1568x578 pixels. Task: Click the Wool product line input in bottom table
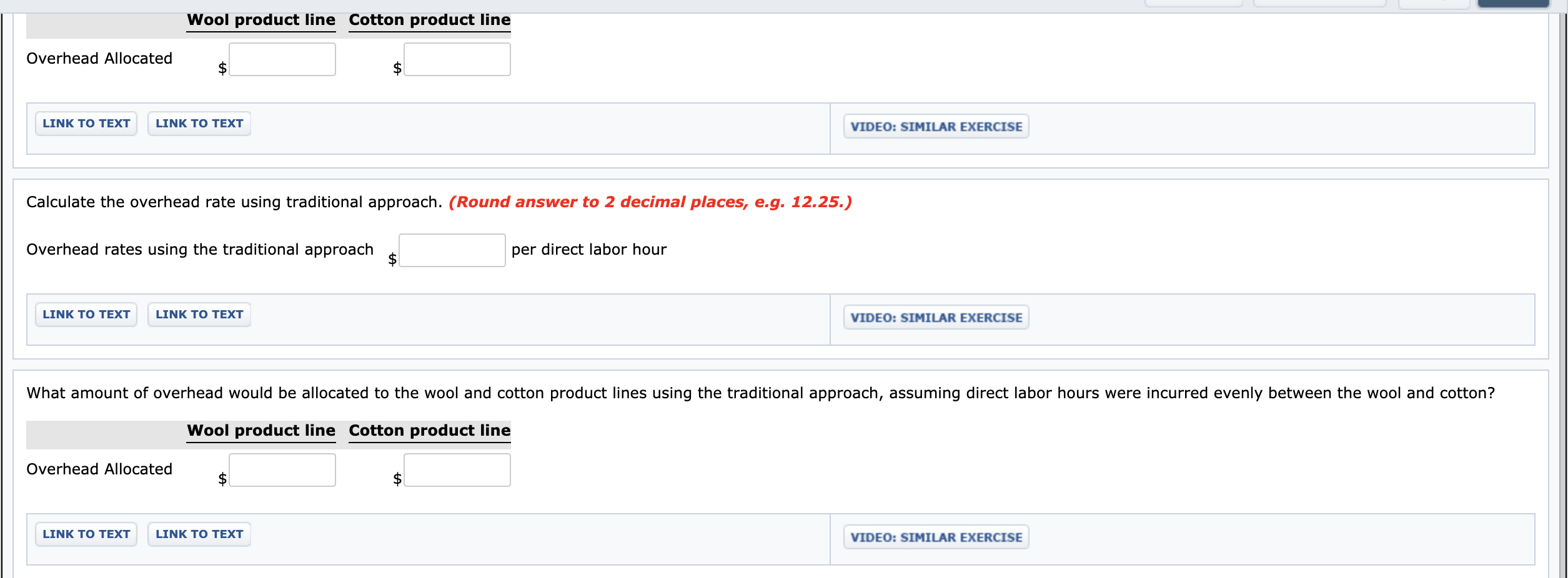282,470
